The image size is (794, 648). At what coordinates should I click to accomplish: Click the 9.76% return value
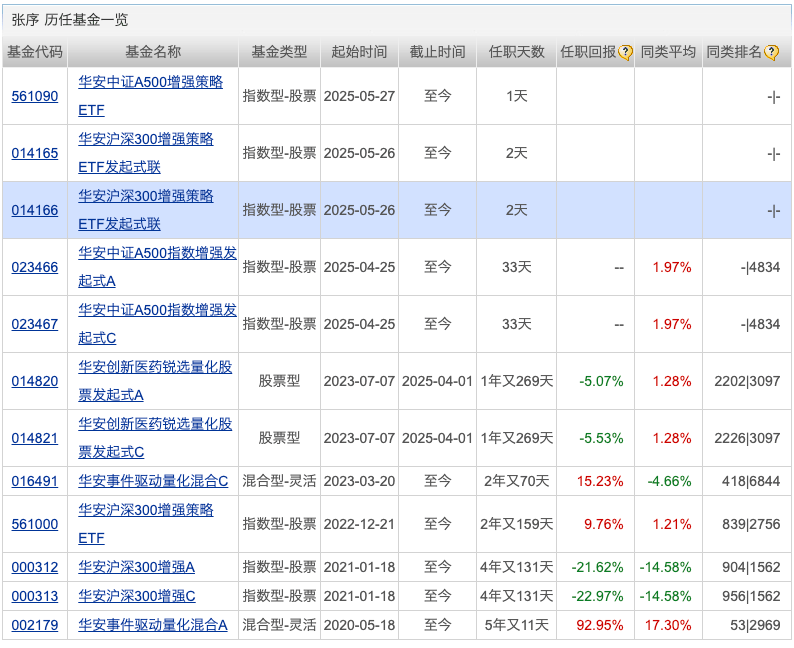click(x=604, y=524)
